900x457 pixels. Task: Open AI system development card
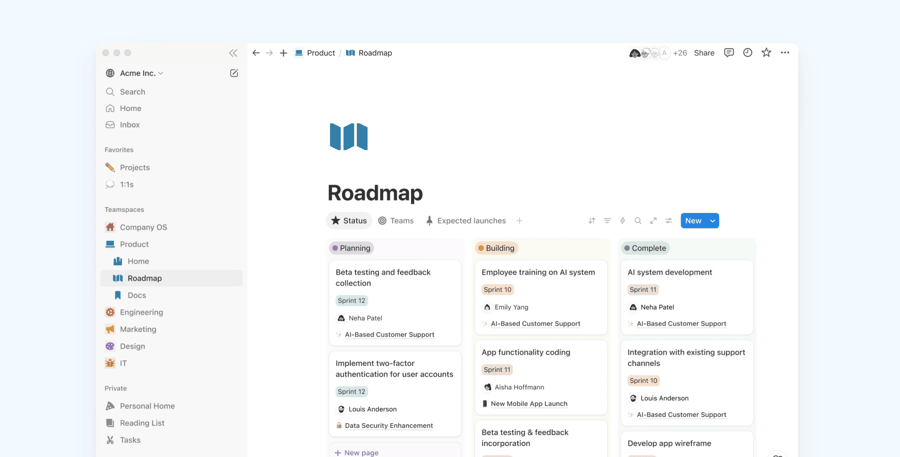687,297
